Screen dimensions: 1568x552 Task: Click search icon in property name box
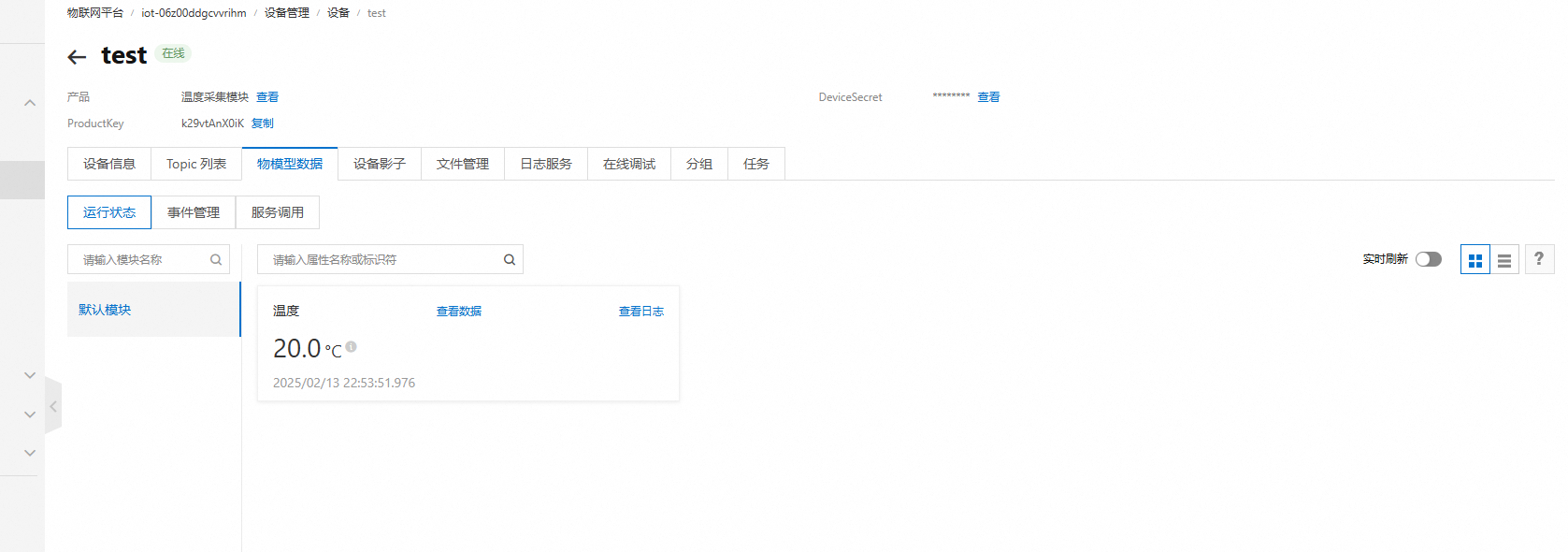[510, 260]
